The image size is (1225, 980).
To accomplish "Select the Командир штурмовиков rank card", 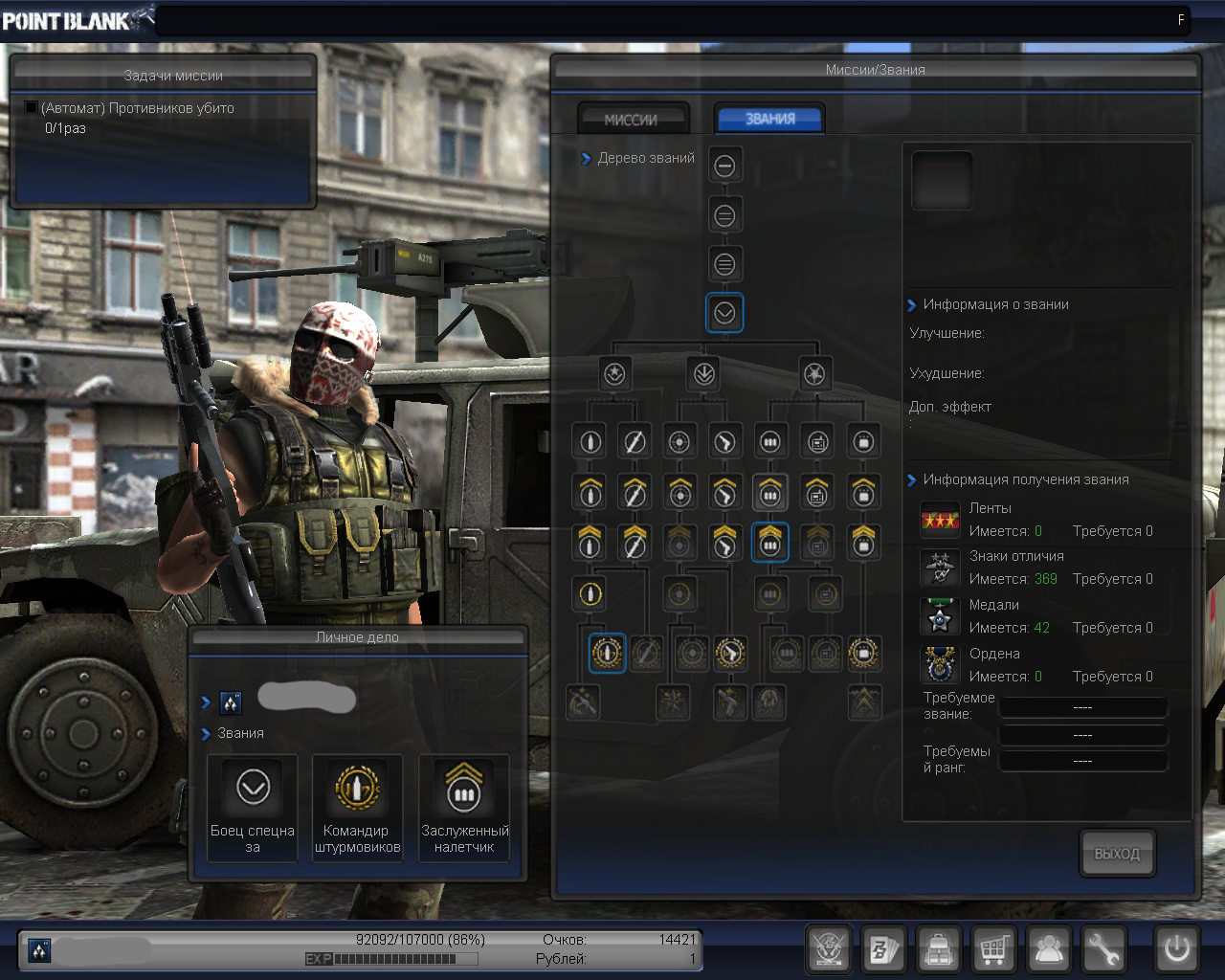I will click(x=357, y=808).
